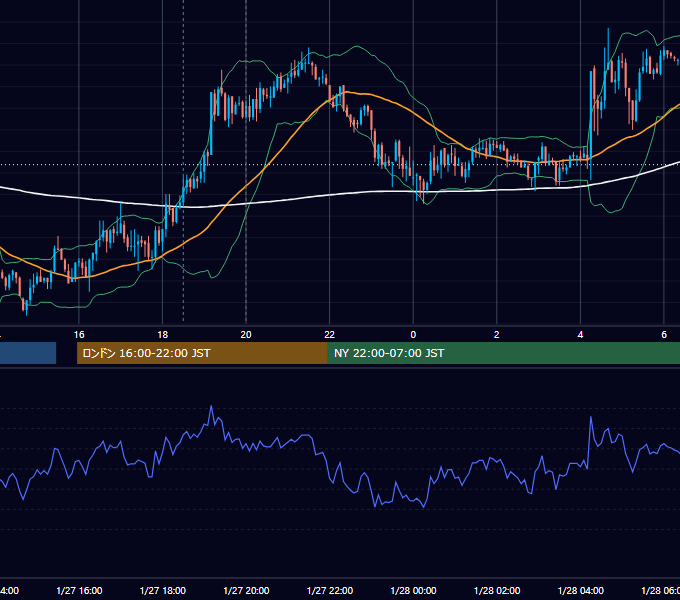Screen dimensions: 680x600
Task: Click the '4' hour label on the price chart axis
Action: click(580, 334)
